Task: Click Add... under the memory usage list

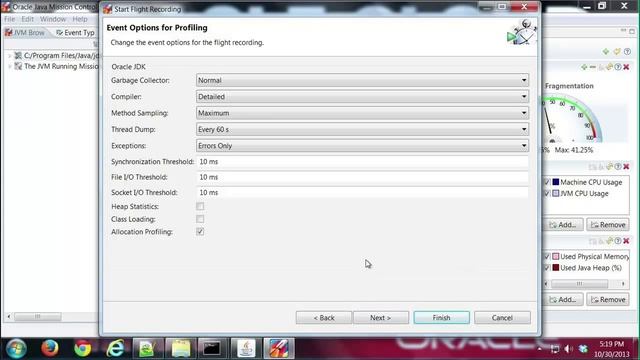Action: (x=563, y=300)
